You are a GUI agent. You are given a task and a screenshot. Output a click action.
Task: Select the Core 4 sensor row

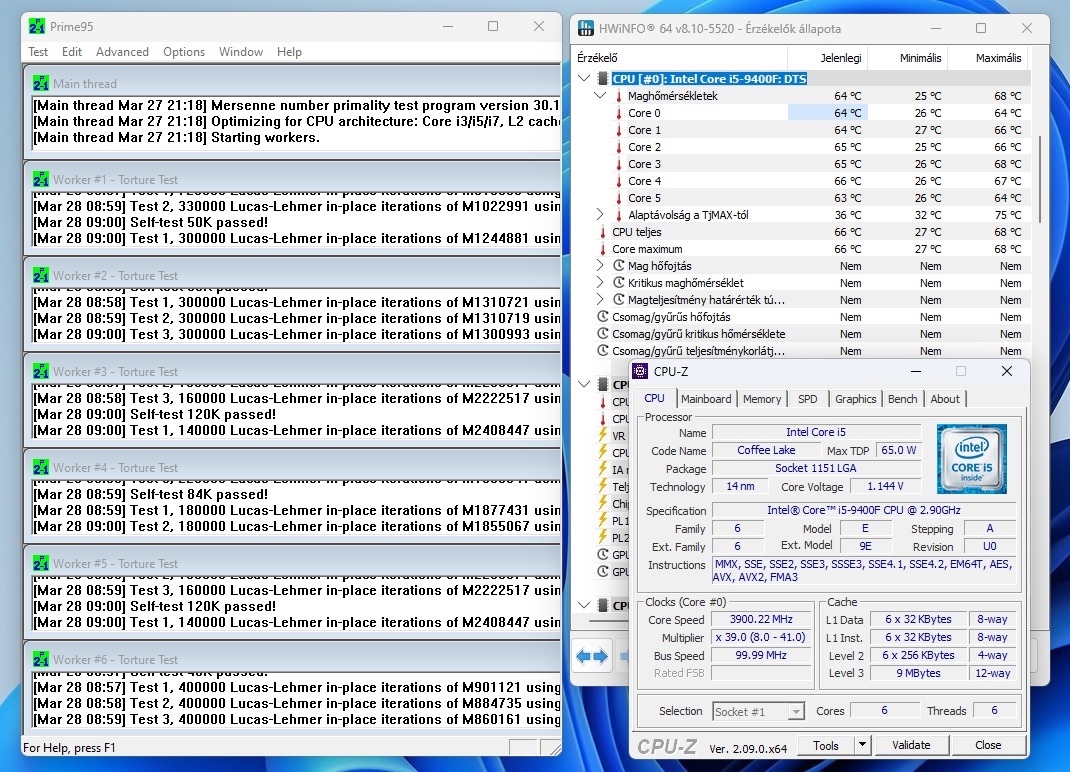(x=802, y=181)
